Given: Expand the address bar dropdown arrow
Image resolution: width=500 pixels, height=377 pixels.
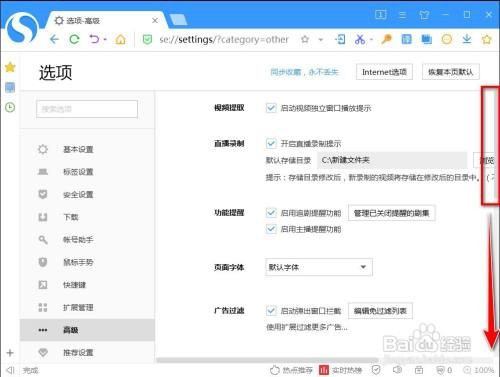Looking at the screenshot, I should 321,40.
